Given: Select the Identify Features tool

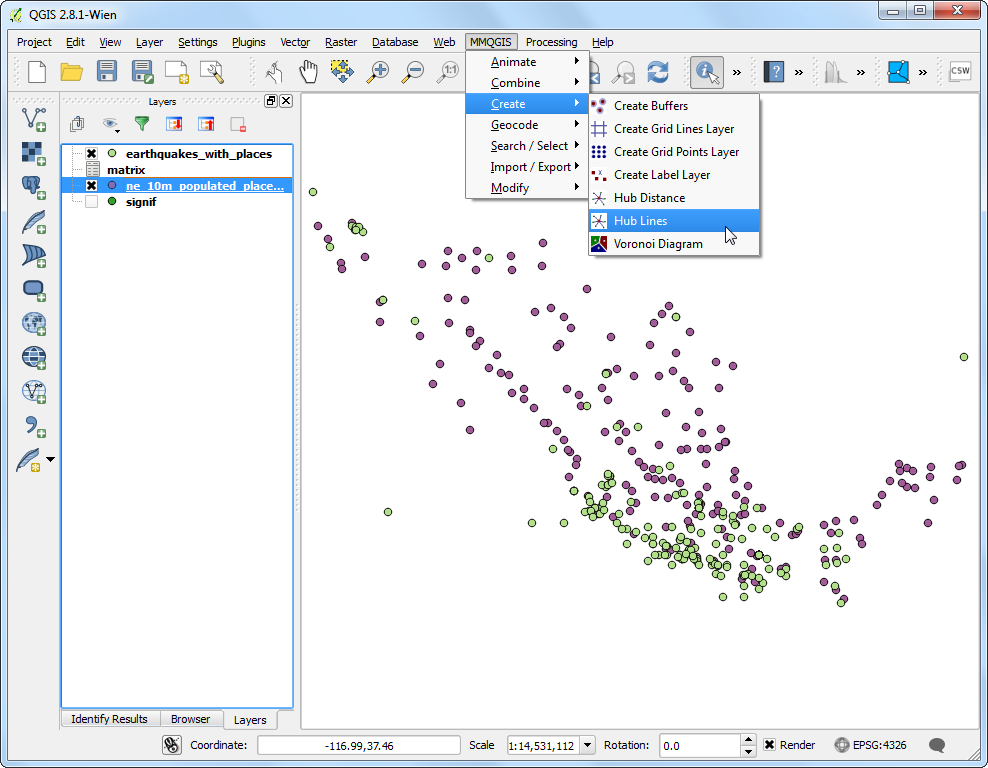Looking at the screenshot, I should 706,72.
